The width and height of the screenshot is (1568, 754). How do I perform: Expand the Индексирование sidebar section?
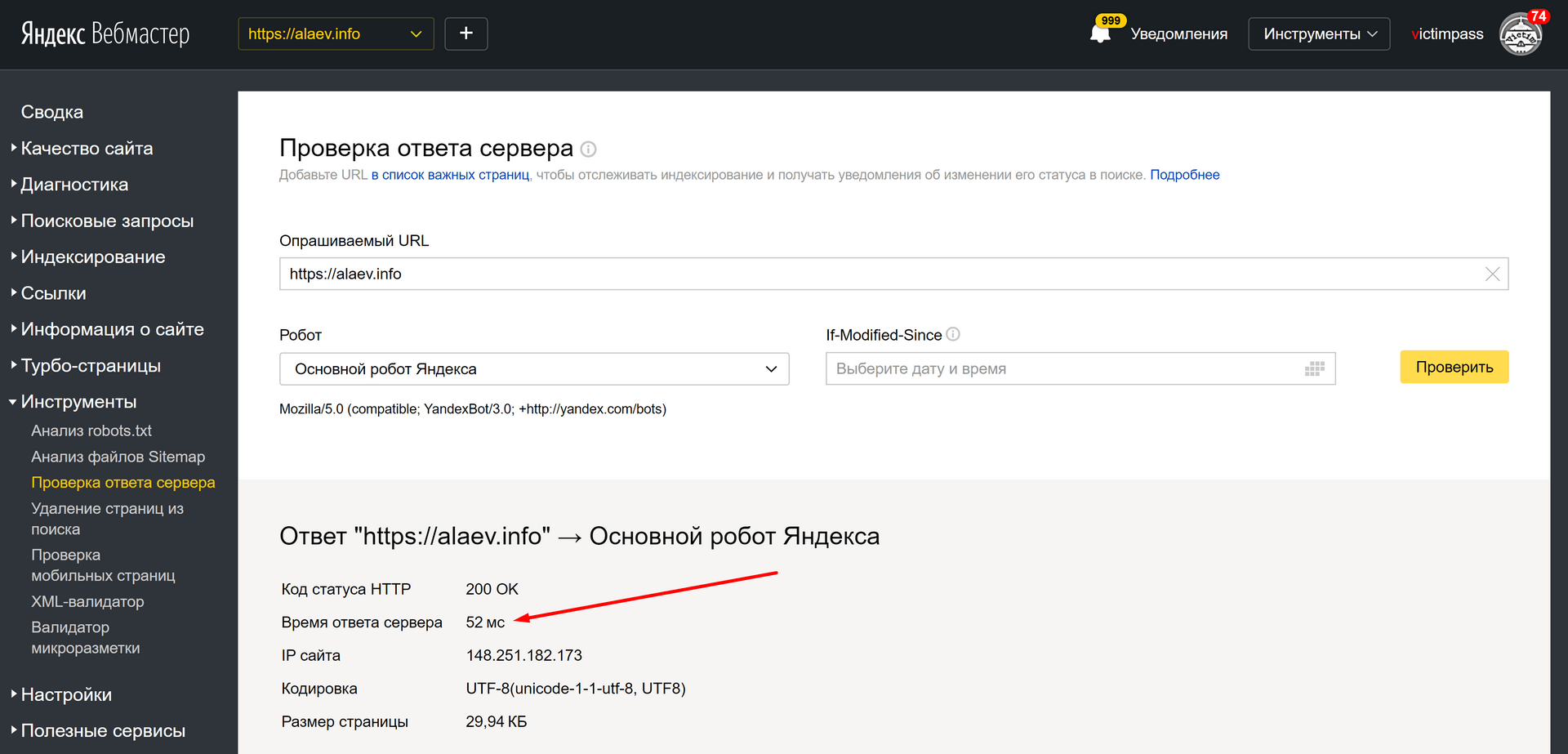click(x=92, y=257)
